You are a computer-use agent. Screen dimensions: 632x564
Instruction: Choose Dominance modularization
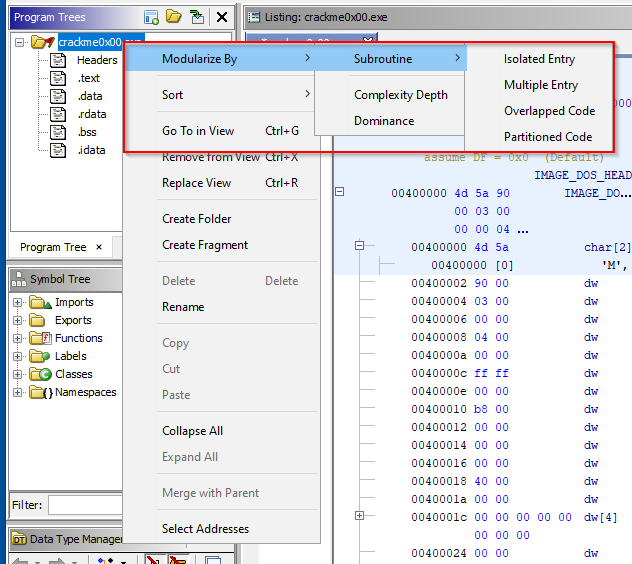click(x=390, y=121)
